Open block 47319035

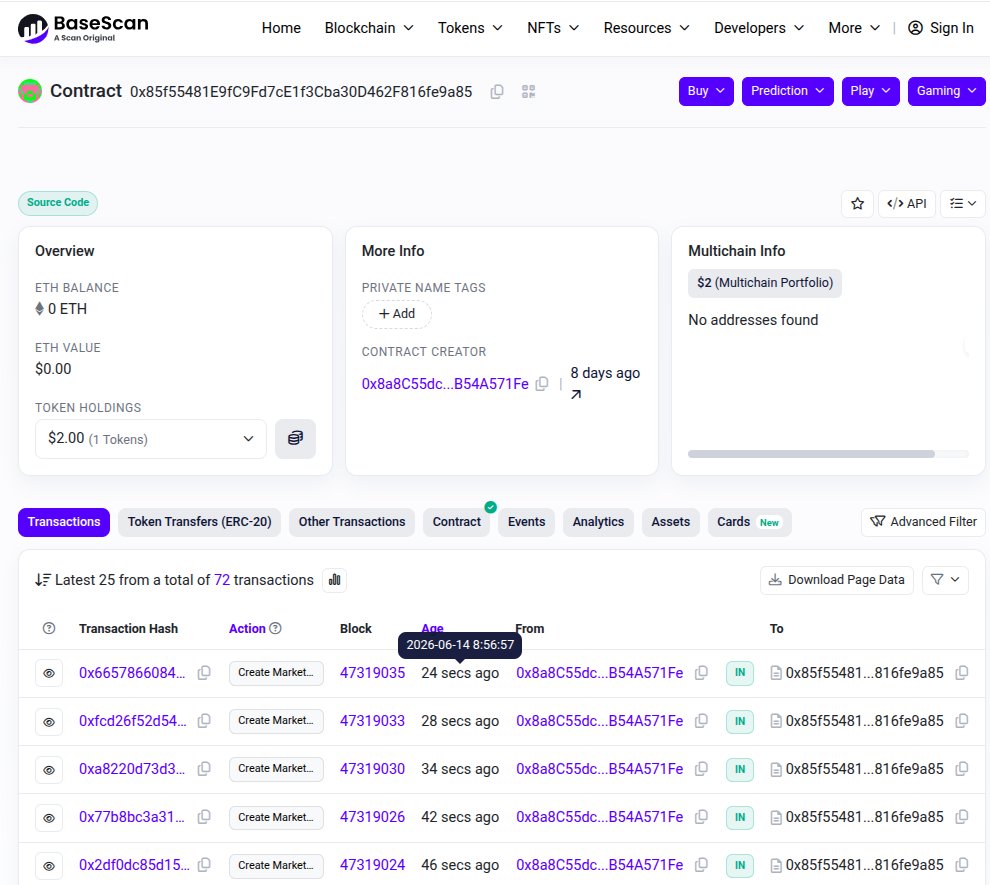point(373,673)
